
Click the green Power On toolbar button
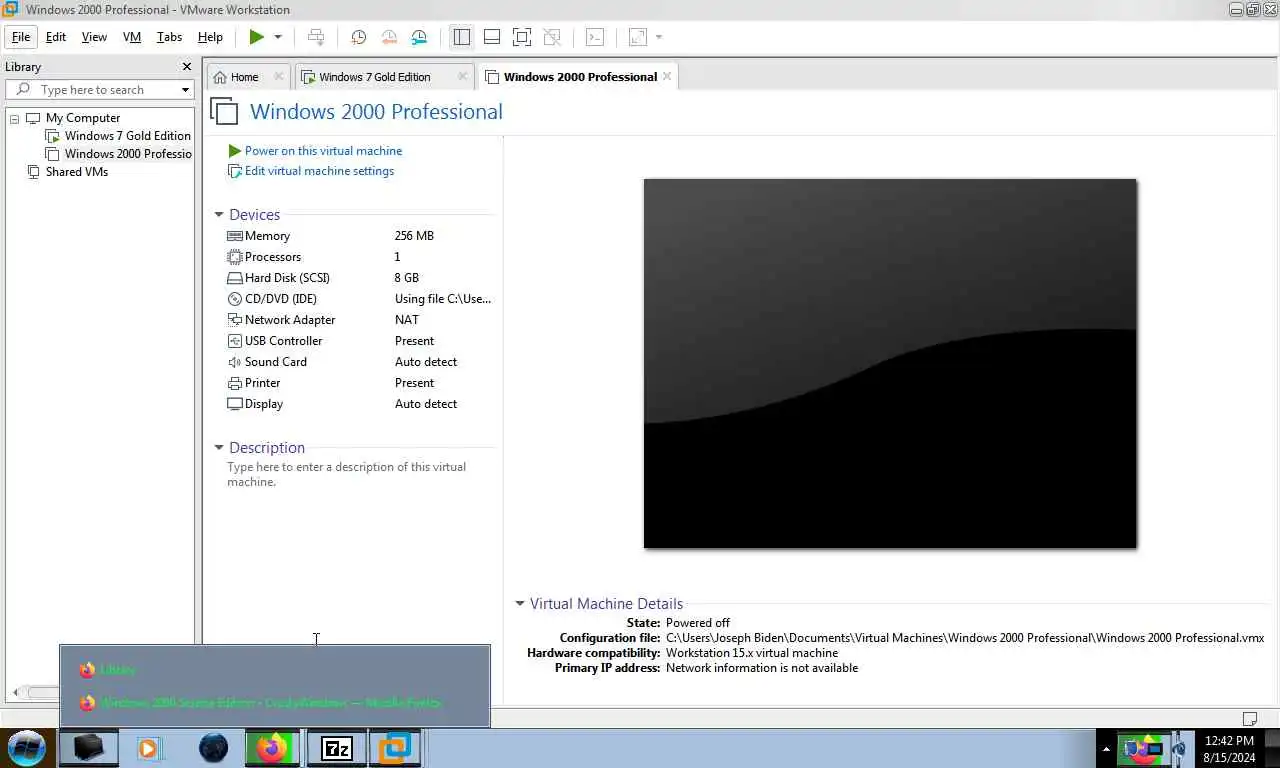[257, 37]
